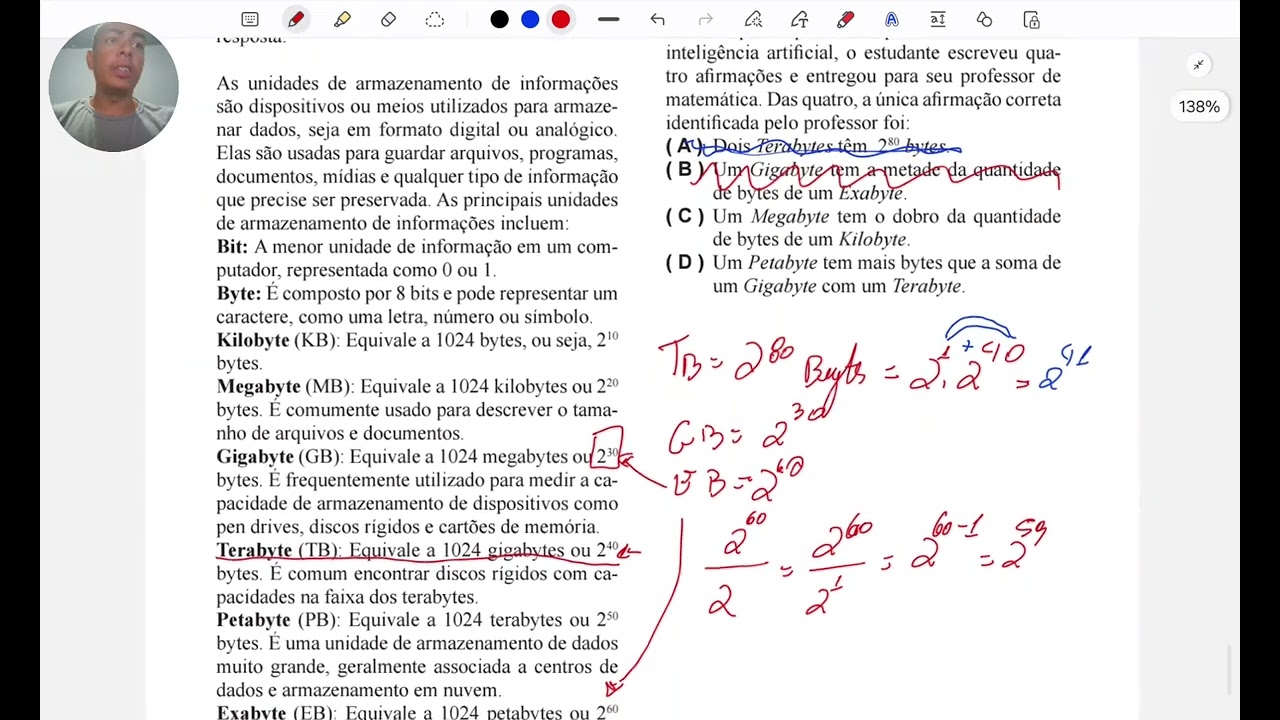
Task: Open the on-screen keyboard tool
Action: pyautogui.click(x=250, y=19)
